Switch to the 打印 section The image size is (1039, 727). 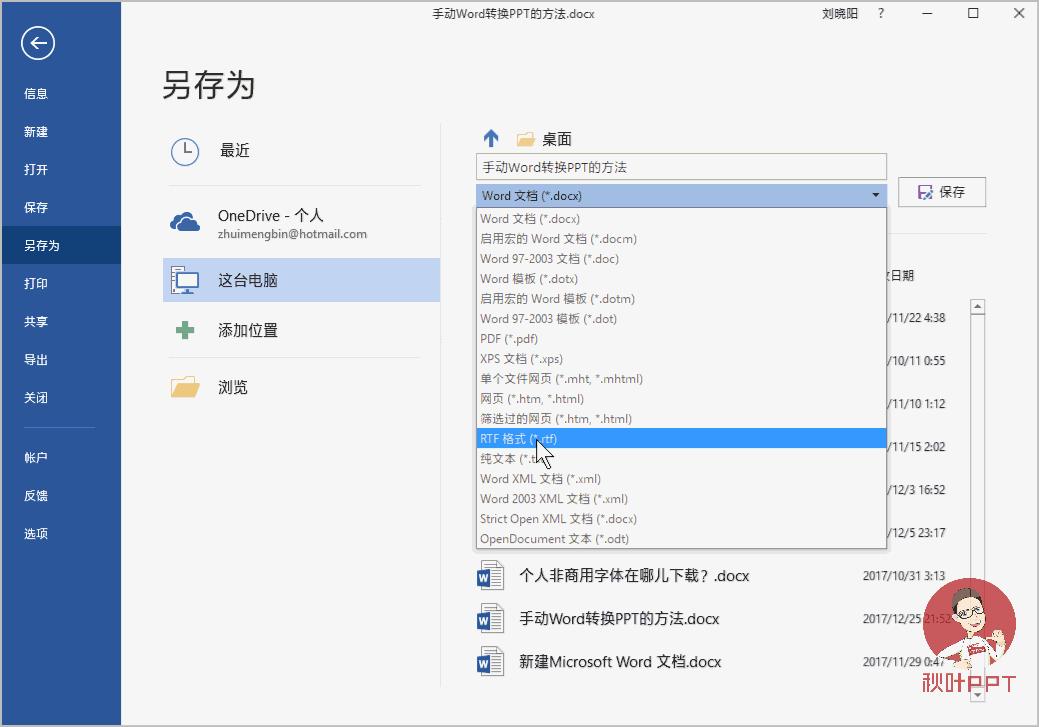click(x=37, y=283)
